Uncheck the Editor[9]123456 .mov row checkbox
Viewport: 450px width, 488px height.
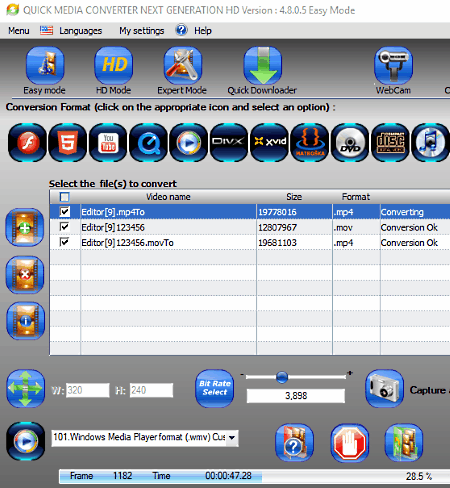click(64, 227)
